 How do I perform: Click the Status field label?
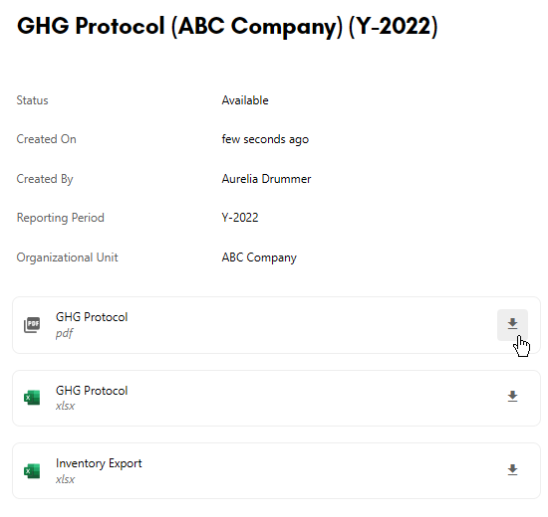pos(32,100)
